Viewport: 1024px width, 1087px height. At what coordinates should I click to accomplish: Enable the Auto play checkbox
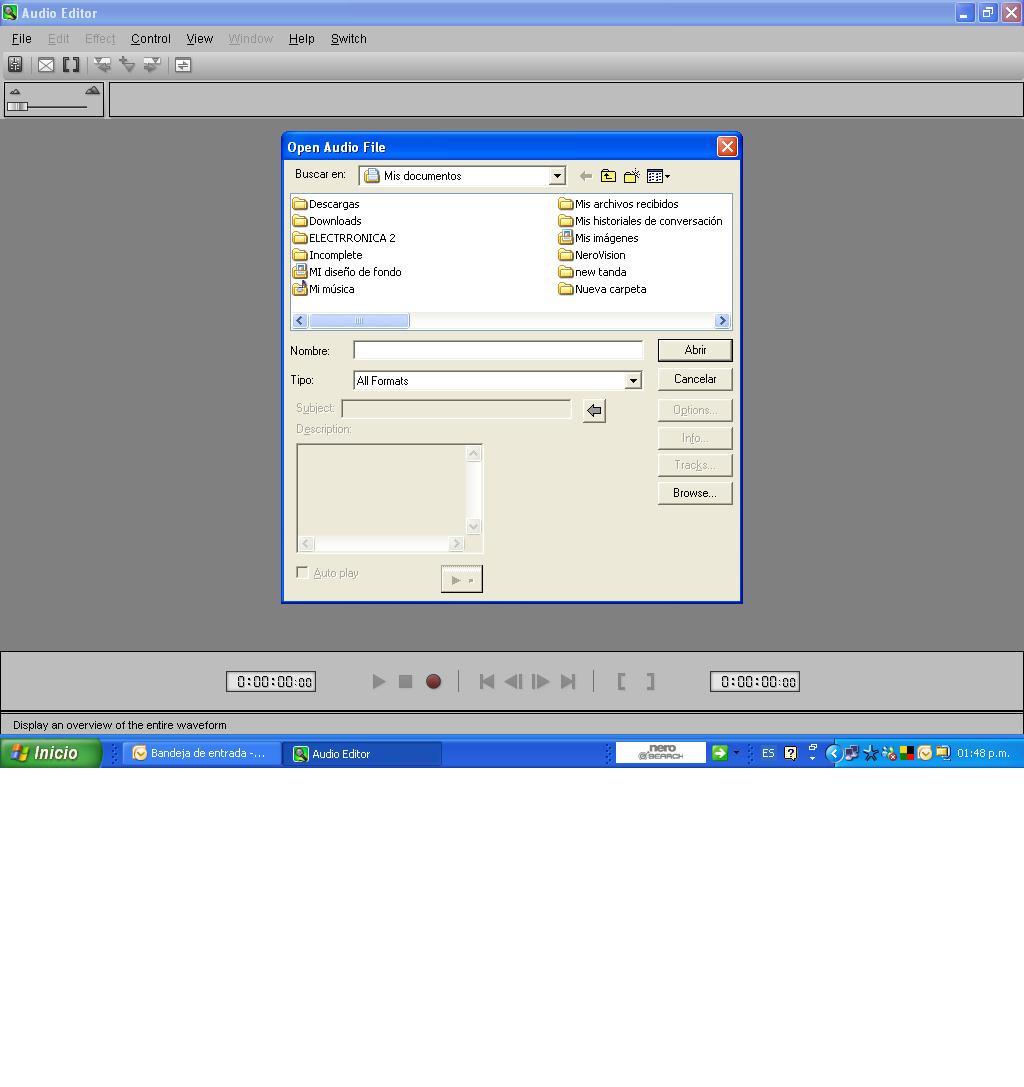(302, 572)
